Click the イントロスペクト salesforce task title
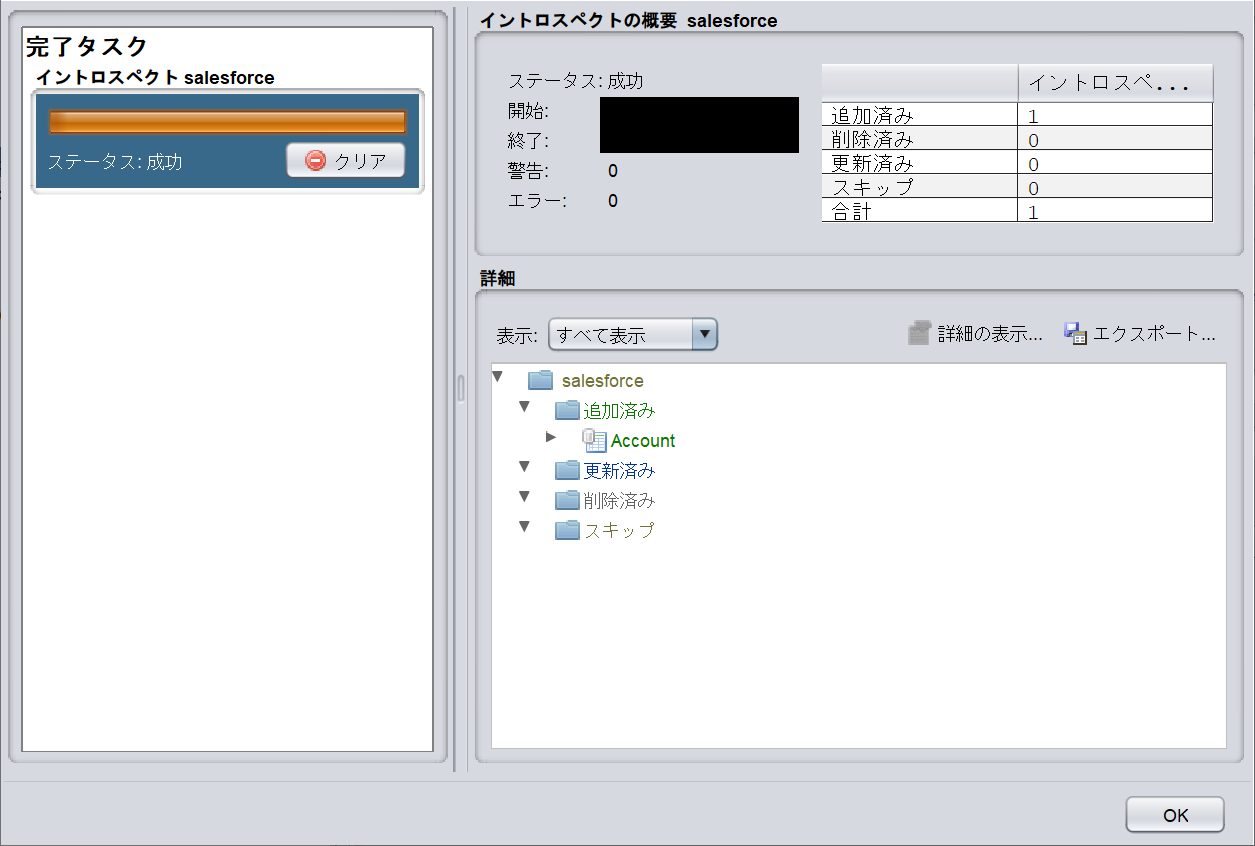The height and width of the screenshot is (846, 1255). point(155,77)
